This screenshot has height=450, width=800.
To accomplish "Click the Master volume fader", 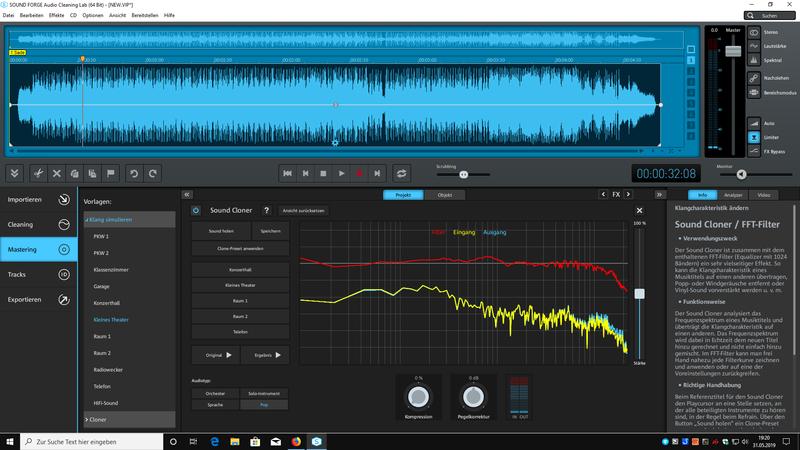I will coord(733,51).
